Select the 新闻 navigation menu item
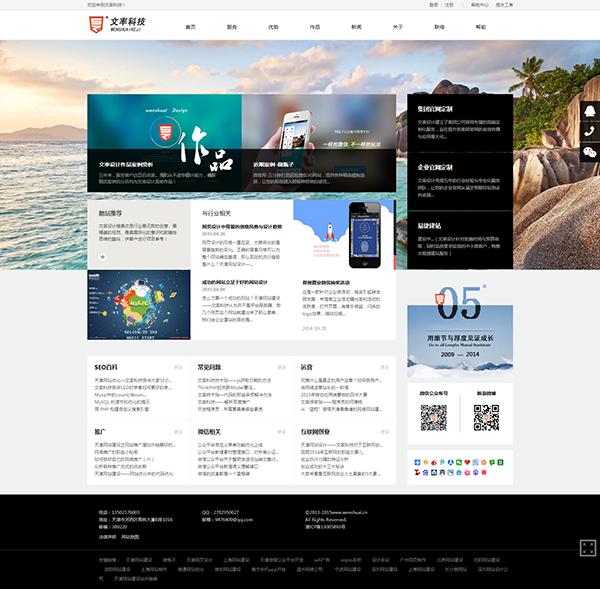 tap(356, 27)
